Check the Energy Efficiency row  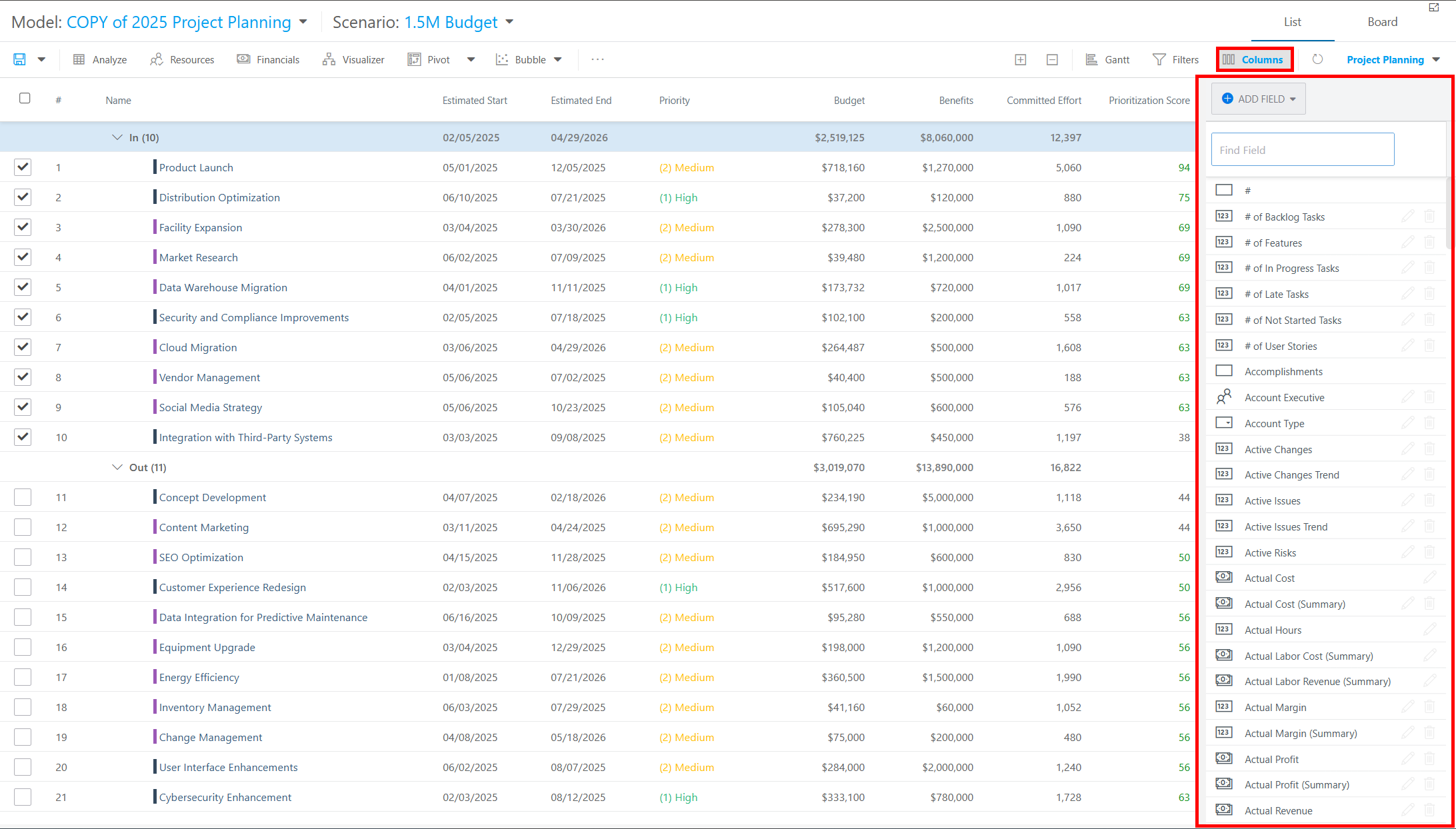click(23, 677)
